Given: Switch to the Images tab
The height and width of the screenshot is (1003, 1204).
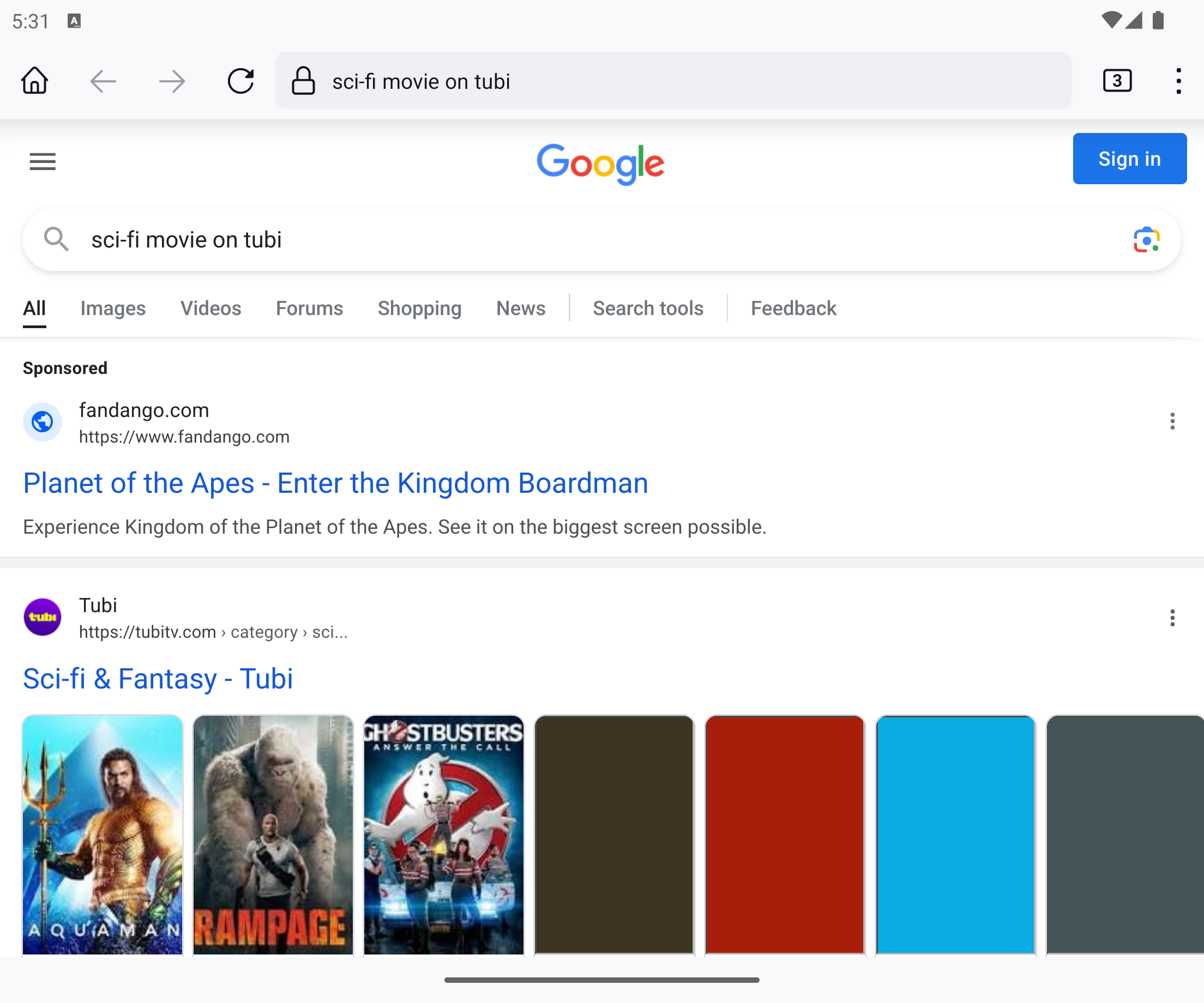Looking at the screenshot, I should (x=113, y=309).
